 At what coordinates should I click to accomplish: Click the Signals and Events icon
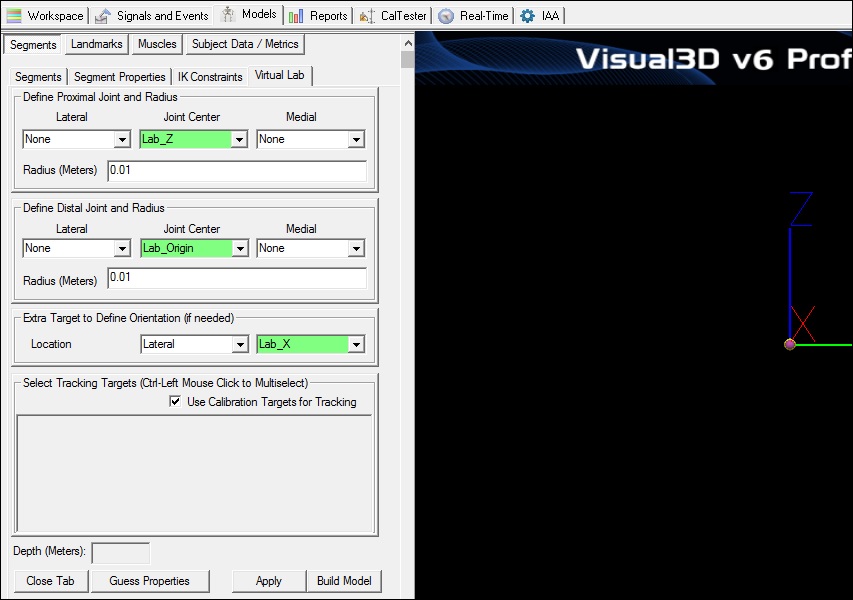pyautogui.click(x=102, y=16)
